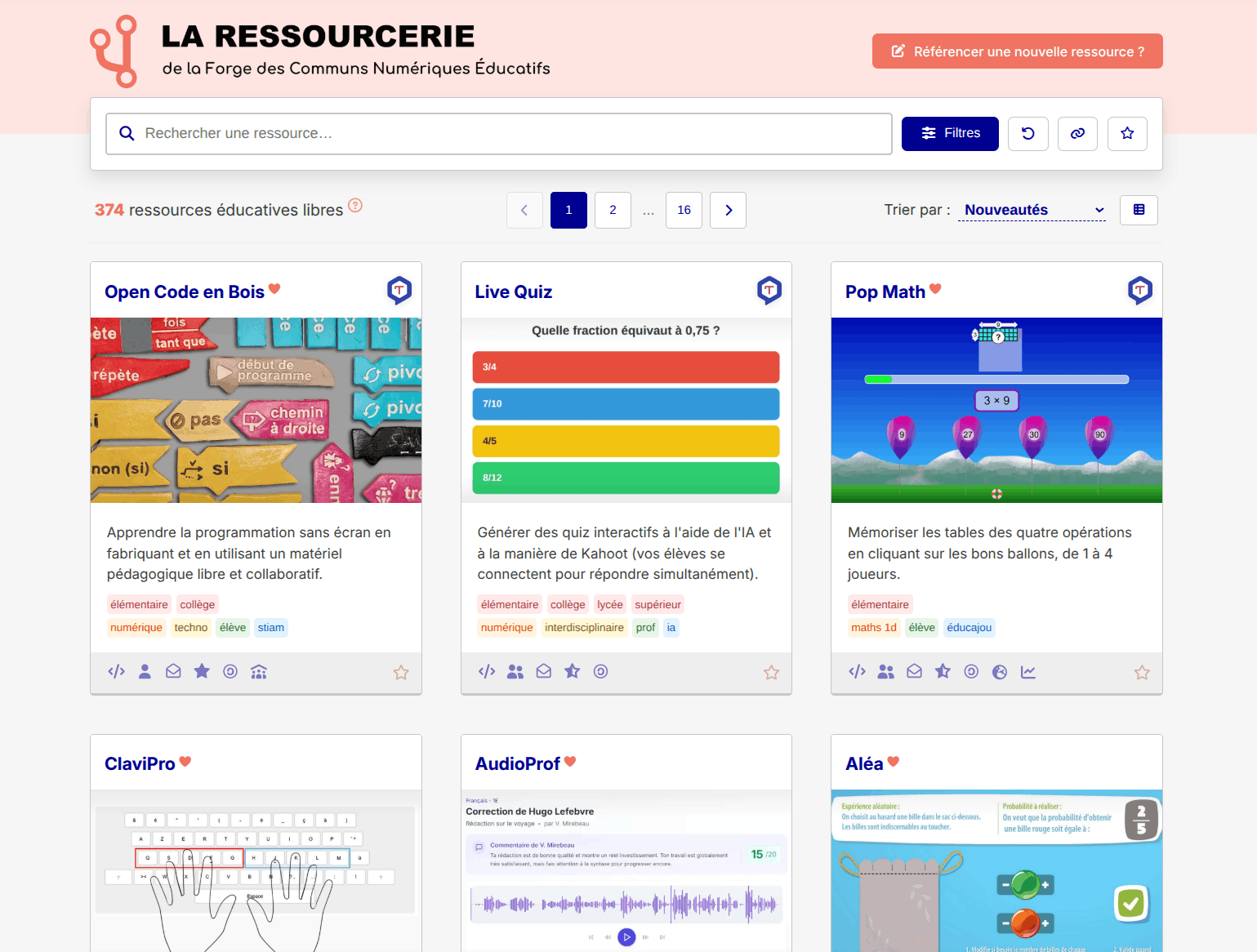This screenshot has width=1257, height=952.
Task: Go to page 2 of results
Action: [613, 211]
